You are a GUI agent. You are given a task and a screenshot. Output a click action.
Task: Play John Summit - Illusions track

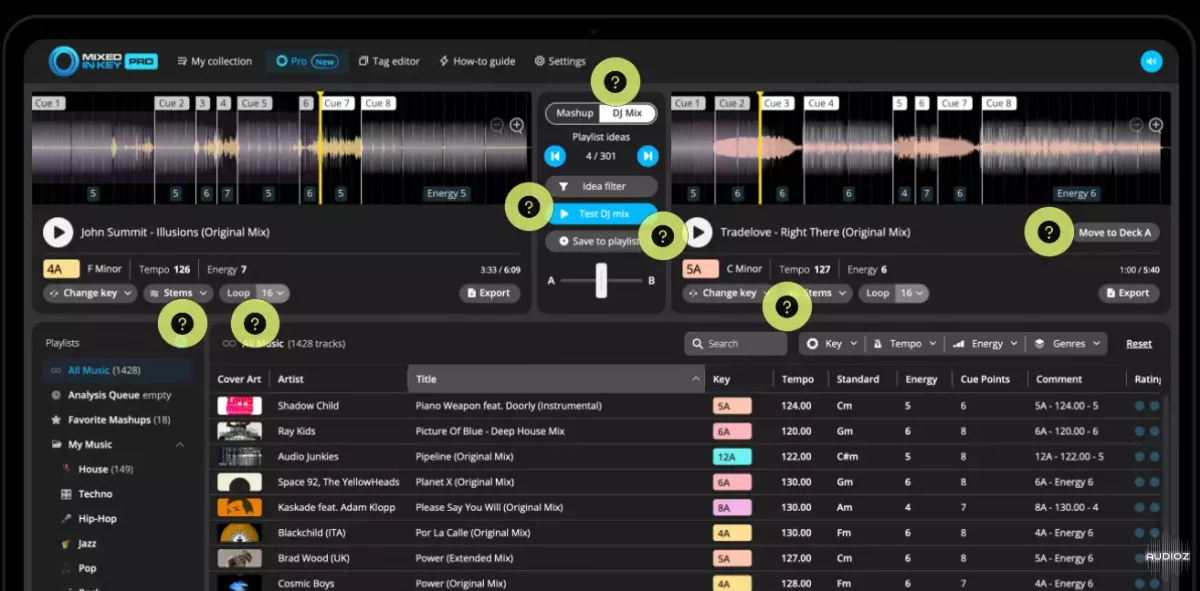(x=58, y=232)
